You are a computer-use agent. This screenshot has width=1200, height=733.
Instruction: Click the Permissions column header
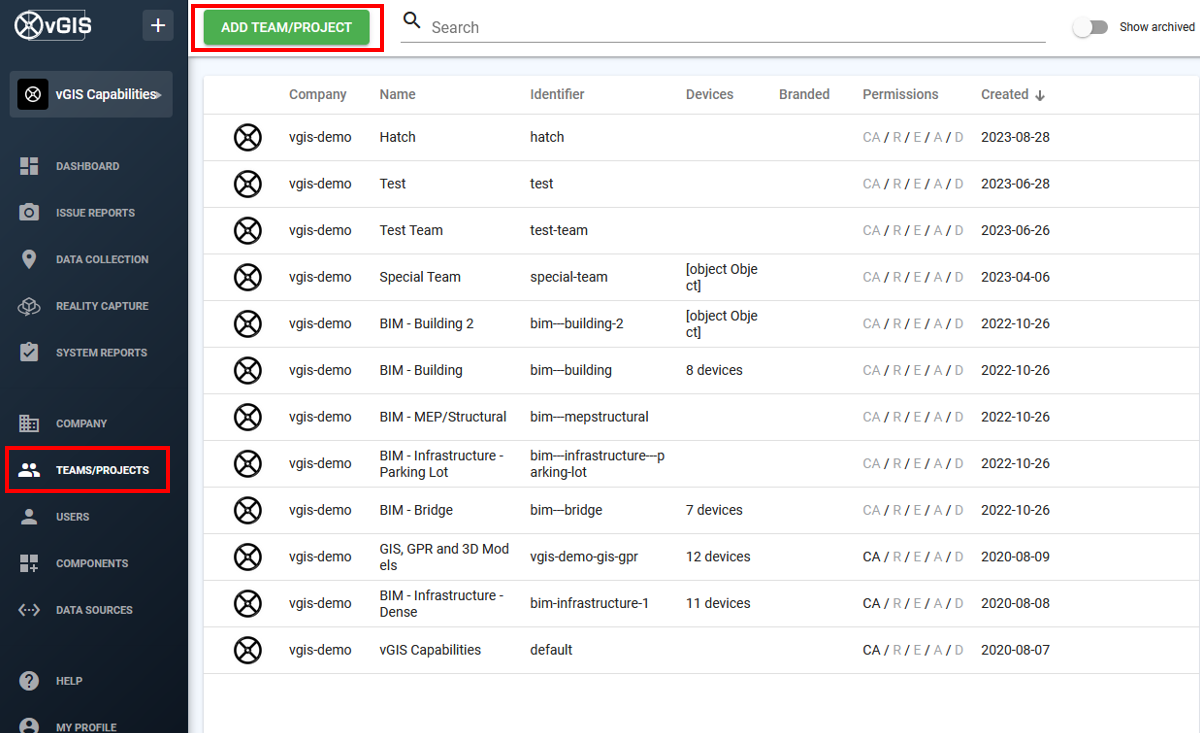[901, 94]
